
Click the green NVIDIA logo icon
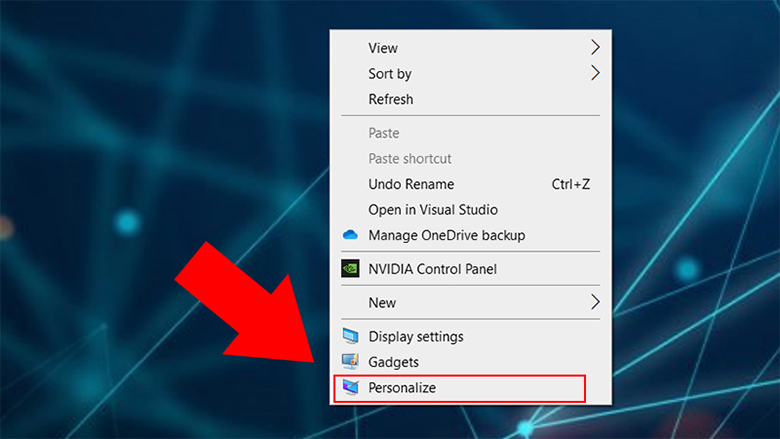tap(350, 268)
